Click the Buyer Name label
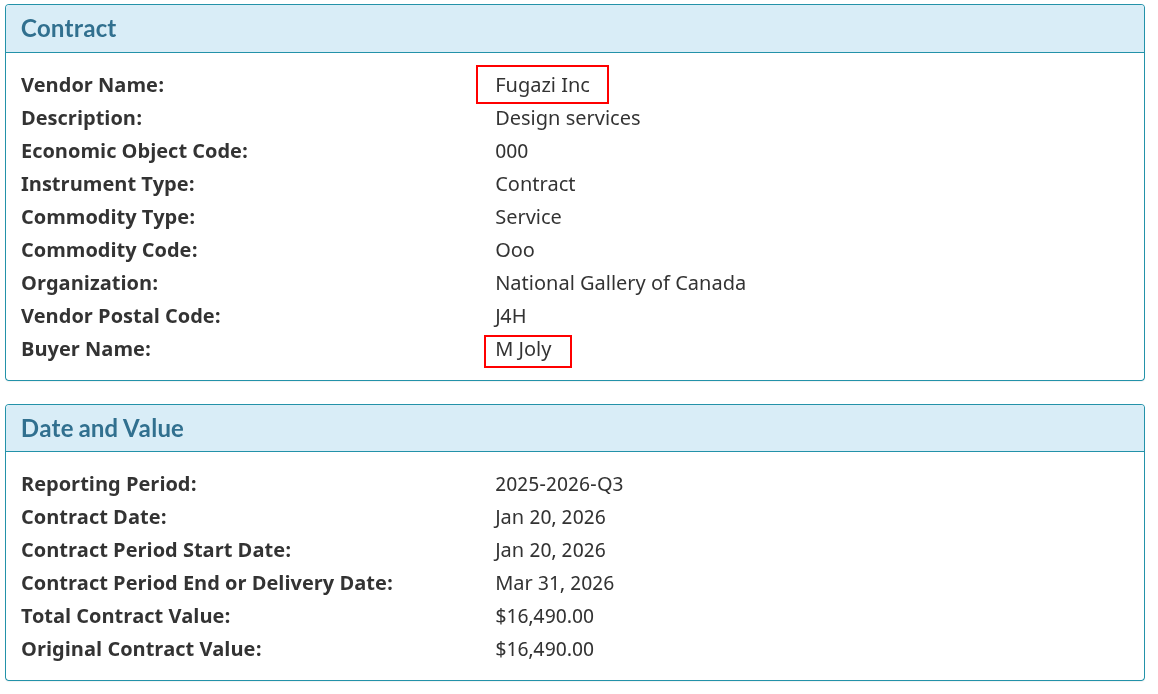The height and width of the screenshot is (694, 1158). click(x=86, y=350)
